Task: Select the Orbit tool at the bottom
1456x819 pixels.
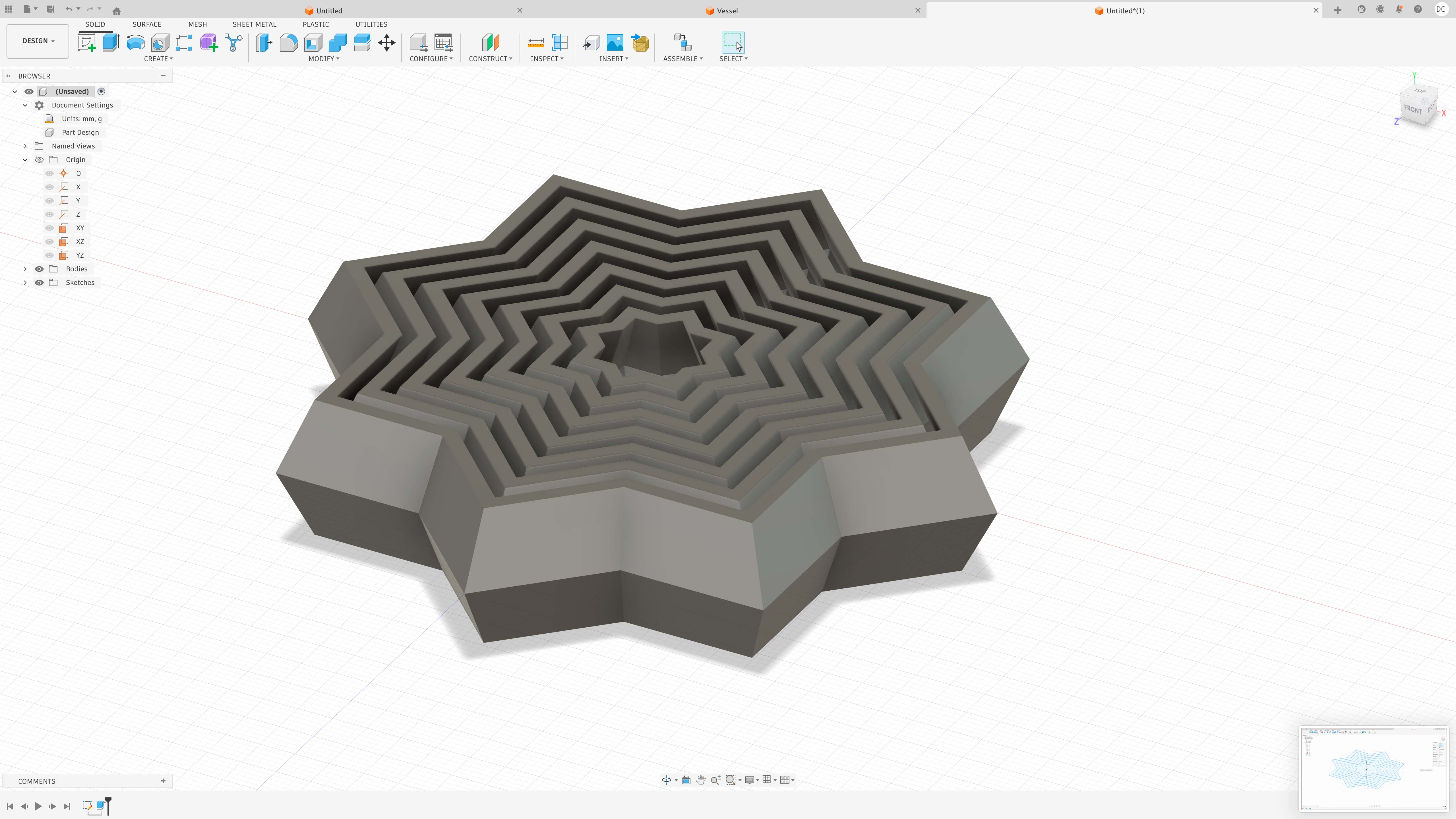Action: tap(667, 779)
